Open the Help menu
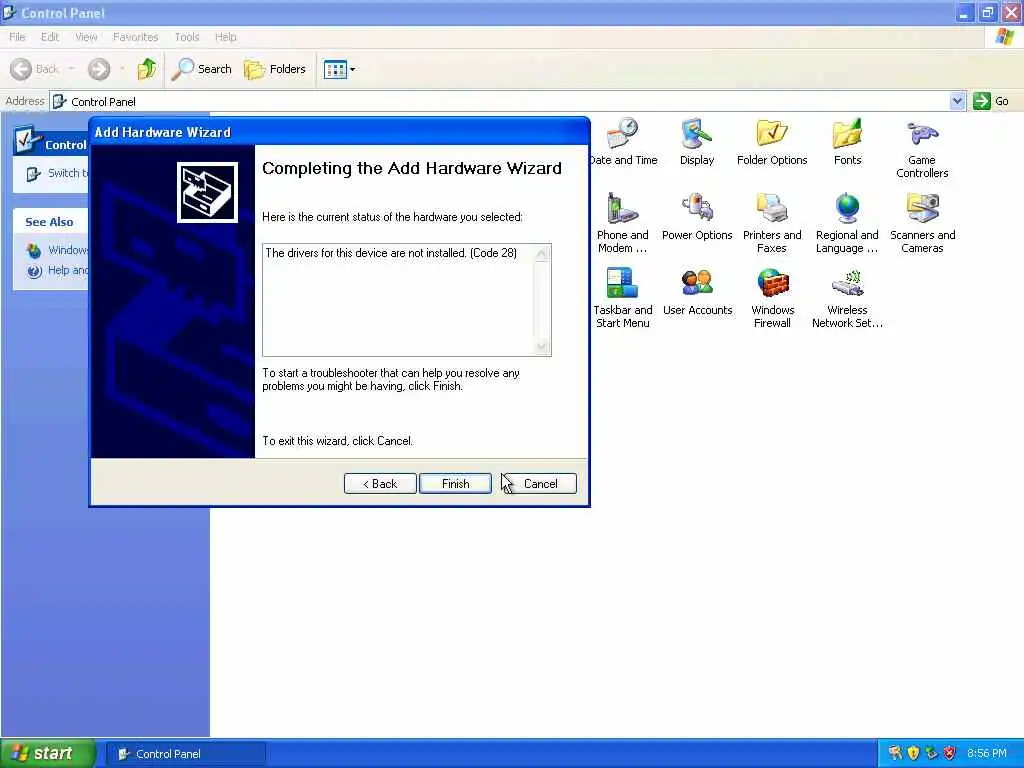This screenshot has width=1024, height=768. click(225, 37)
